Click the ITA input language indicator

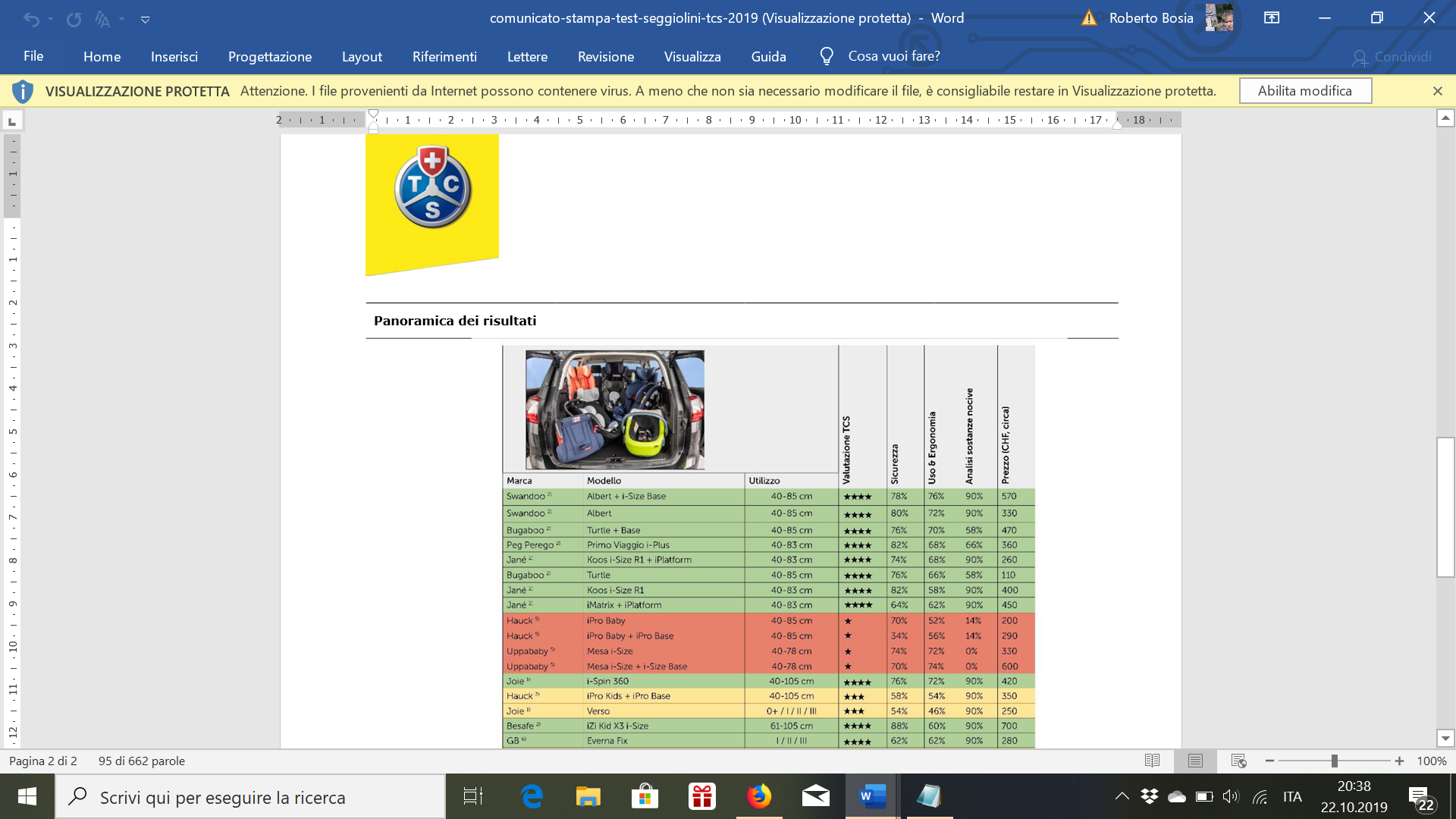coord(1292,796)
